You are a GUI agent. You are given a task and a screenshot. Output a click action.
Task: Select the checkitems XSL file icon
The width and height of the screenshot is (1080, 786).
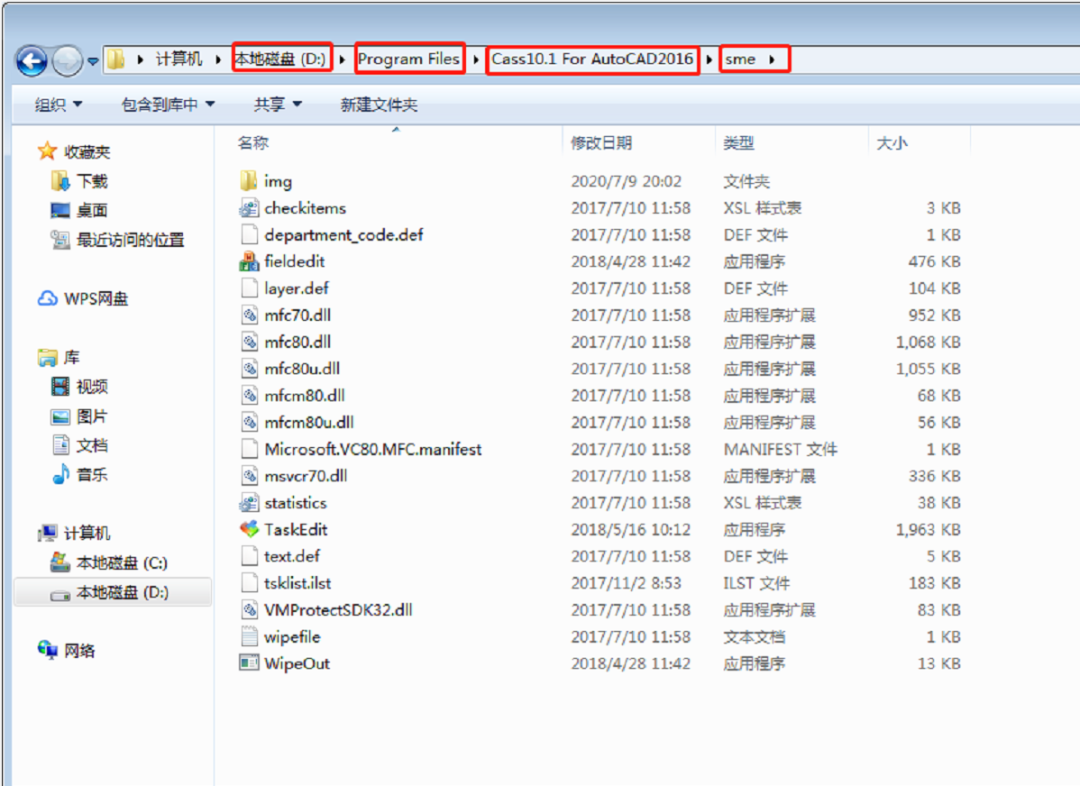[249, 208]
